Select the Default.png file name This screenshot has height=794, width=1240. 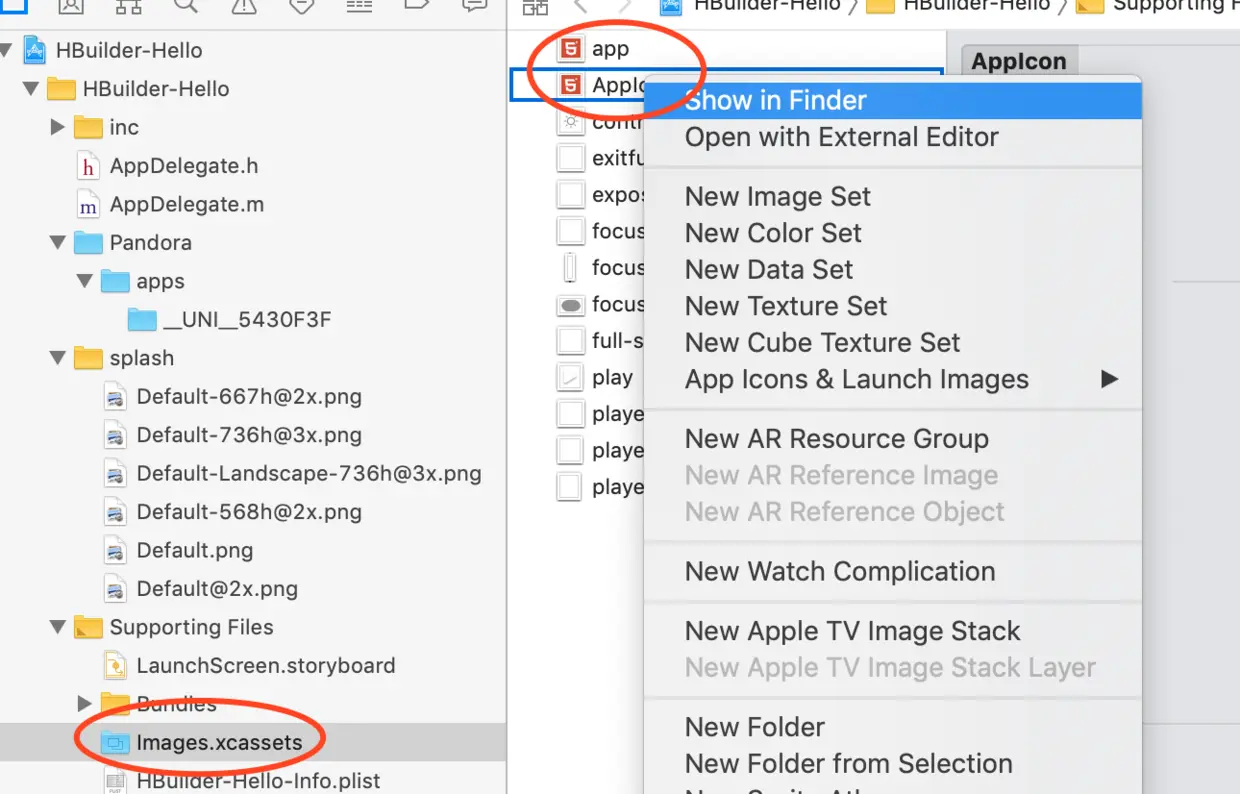coord(195,550)
